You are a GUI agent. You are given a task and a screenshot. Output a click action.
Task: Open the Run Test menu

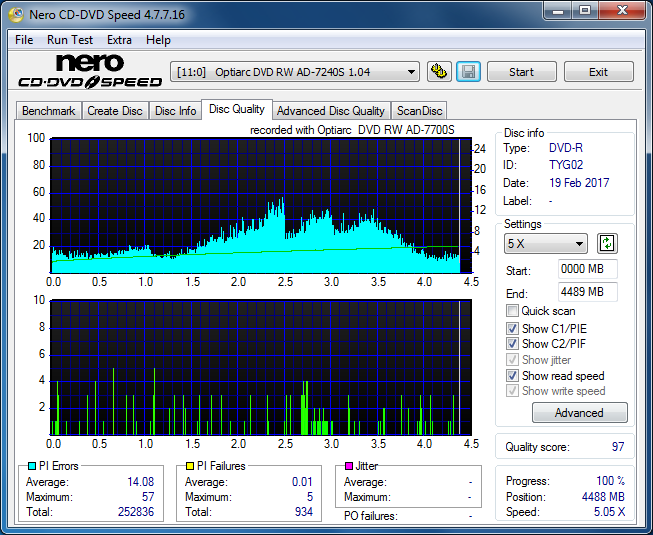tap(70, 40)
